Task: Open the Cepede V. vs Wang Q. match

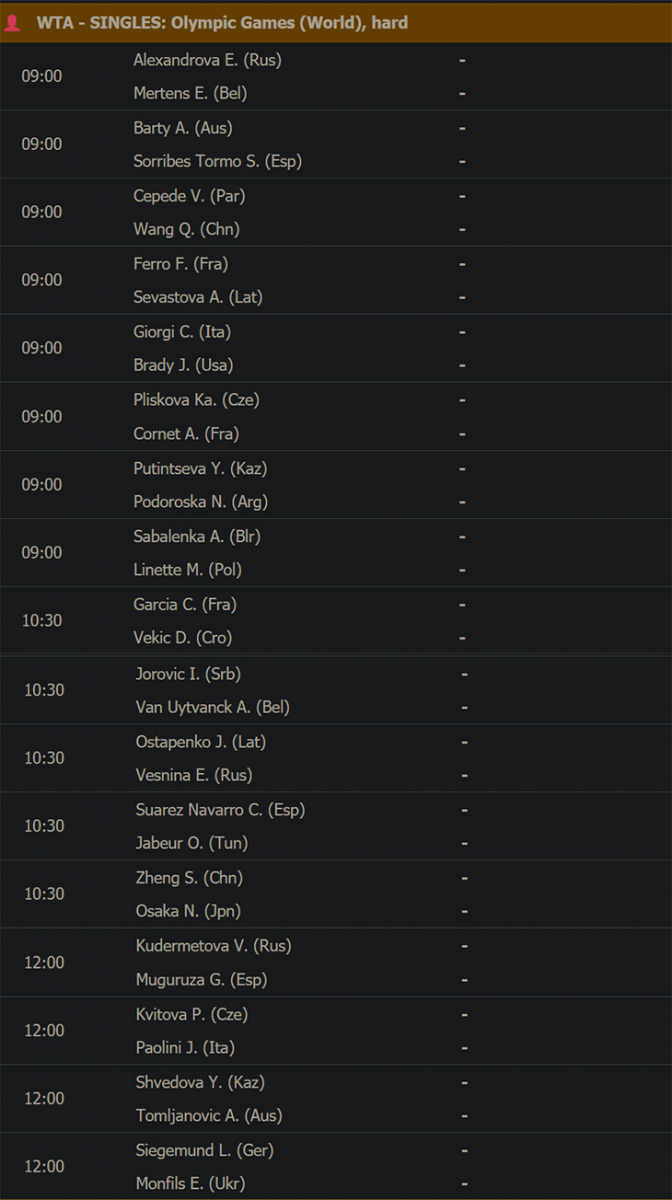Action: click(336, 212)
